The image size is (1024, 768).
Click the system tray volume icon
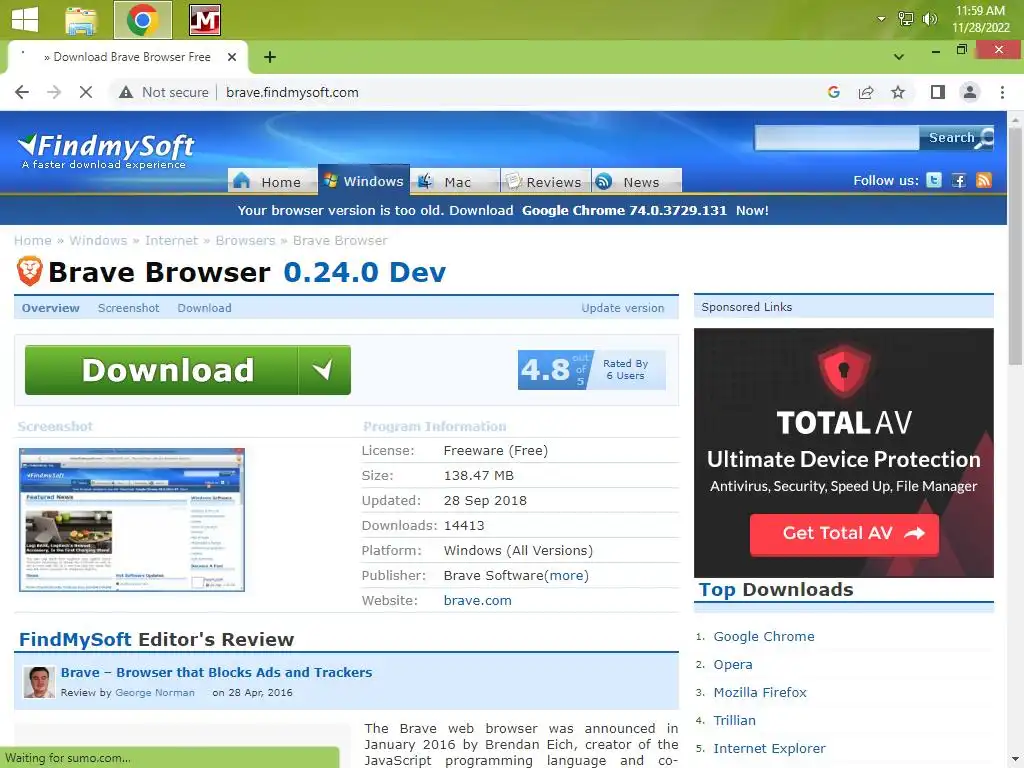[x=929, y=19]
